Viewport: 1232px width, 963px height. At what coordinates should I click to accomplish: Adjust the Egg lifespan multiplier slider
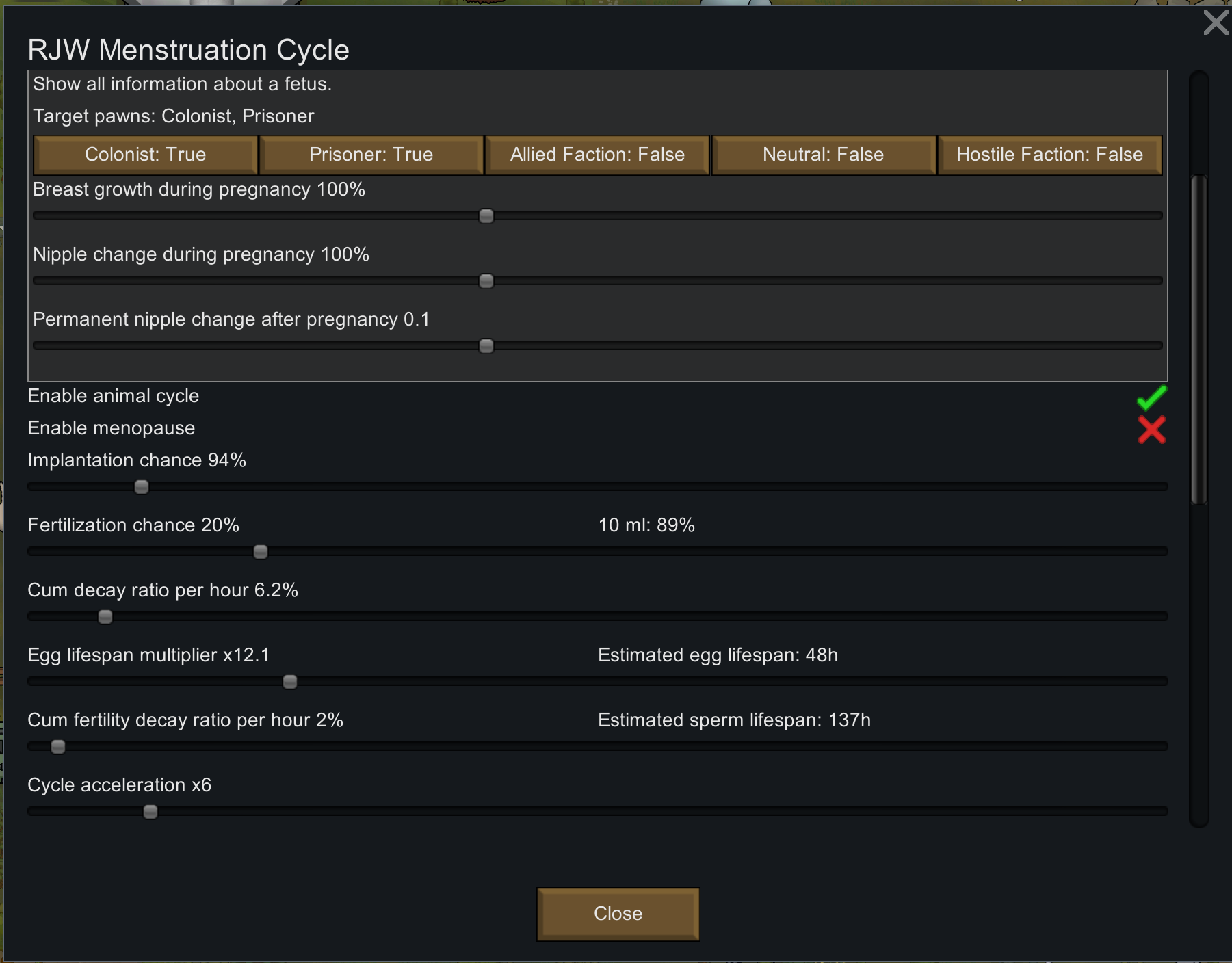coord(291,681)
